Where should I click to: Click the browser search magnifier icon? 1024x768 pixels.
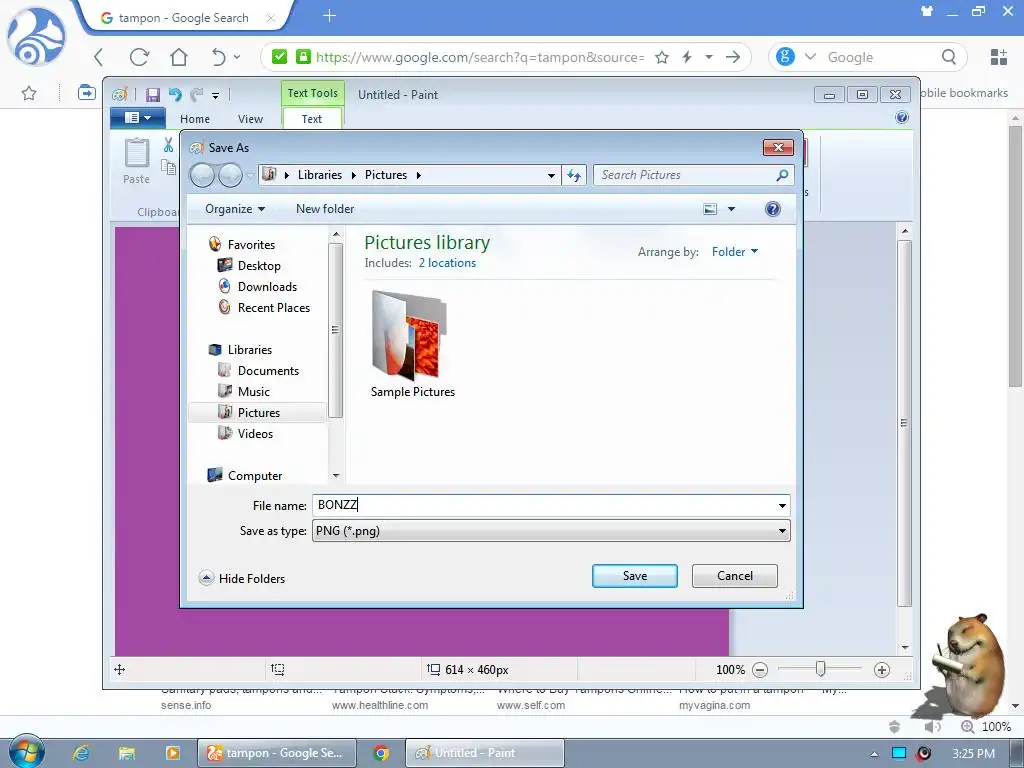pos(949,57)
